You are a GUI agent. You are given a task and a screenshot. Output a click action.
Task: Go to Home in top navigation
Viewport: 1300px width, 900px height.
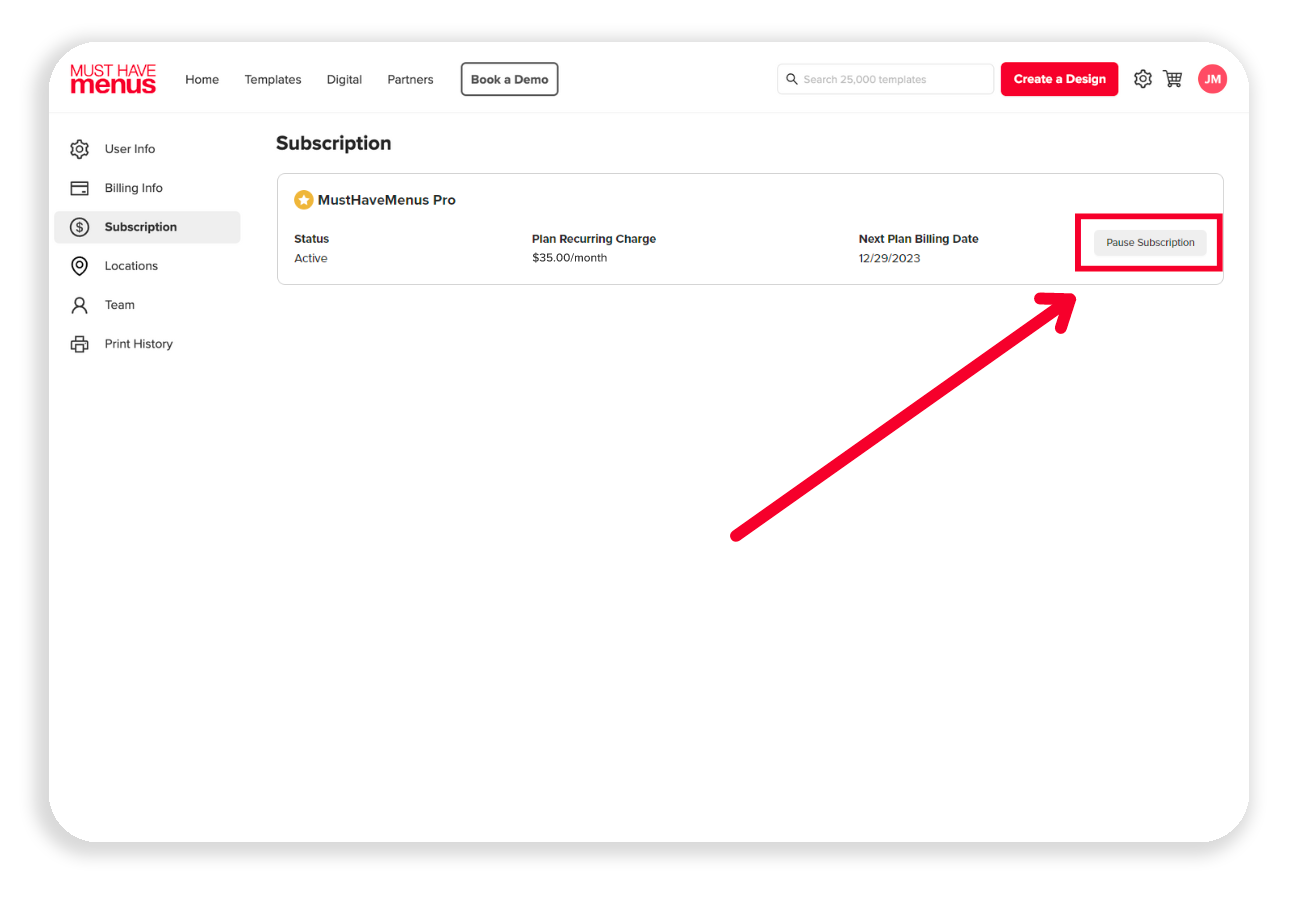pyautogui.click(x=202, y=80)
